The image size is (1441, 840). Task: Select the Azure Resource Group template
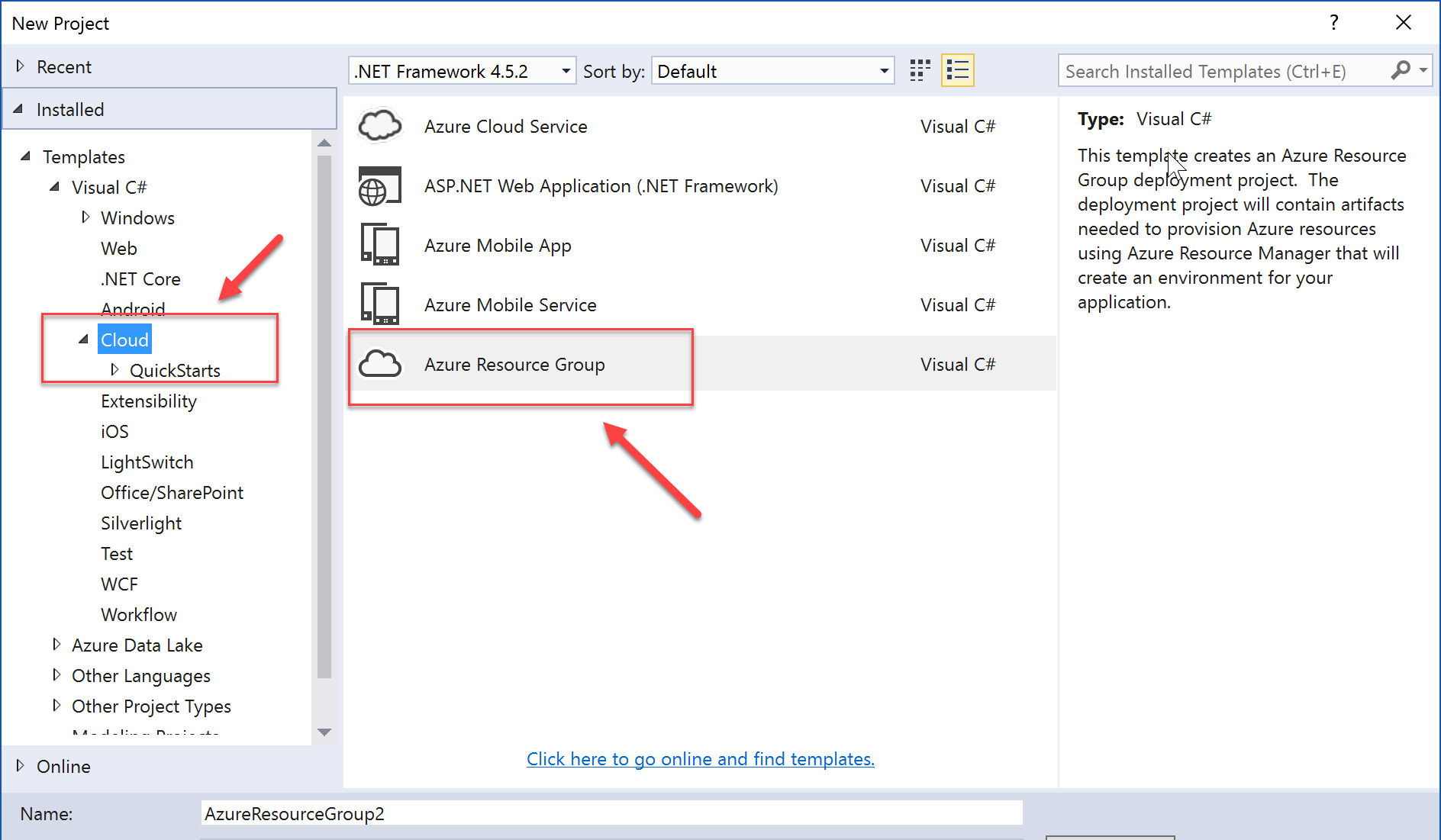coord(700,364)
